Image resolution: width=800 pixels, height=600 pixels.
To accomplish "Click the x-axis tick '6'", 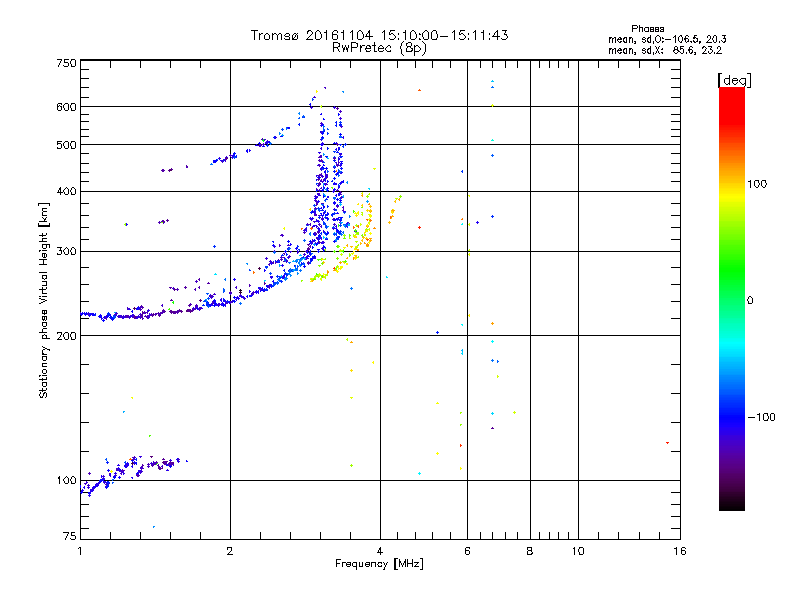I will point(467,551).
